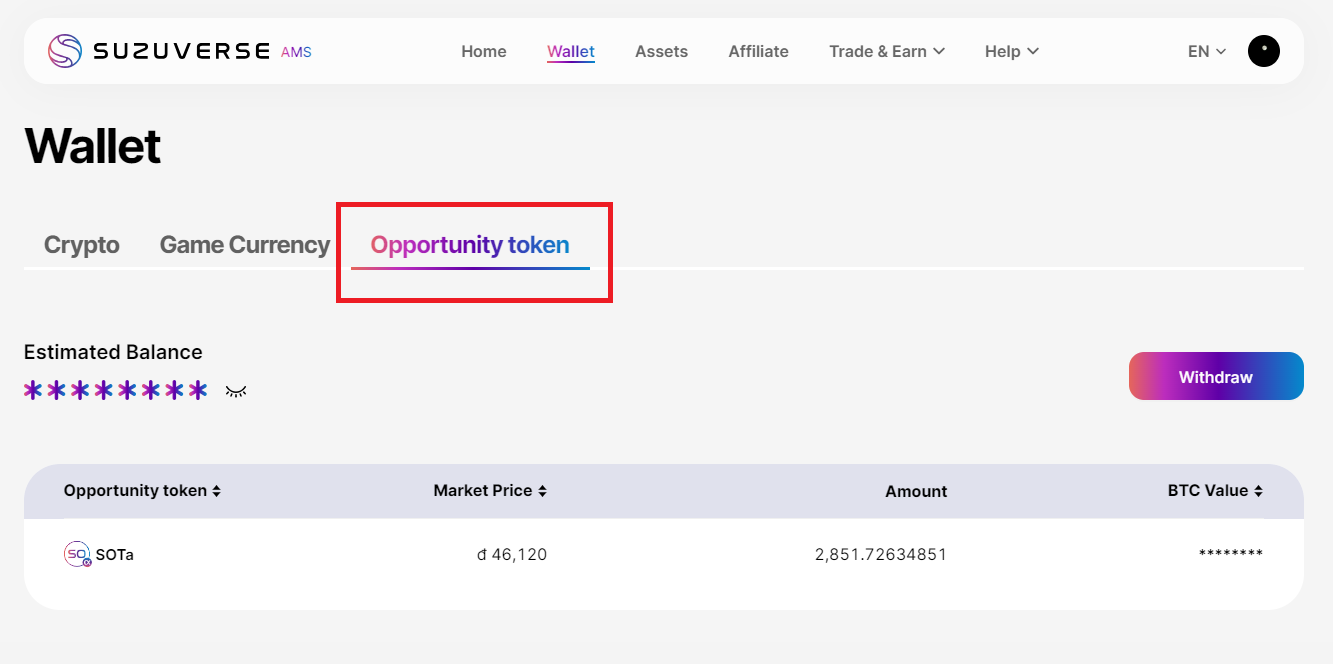Expand the Trade & Earn menu
The width and height of the screenshot is (1333, 664).
(x=886, y=51)
